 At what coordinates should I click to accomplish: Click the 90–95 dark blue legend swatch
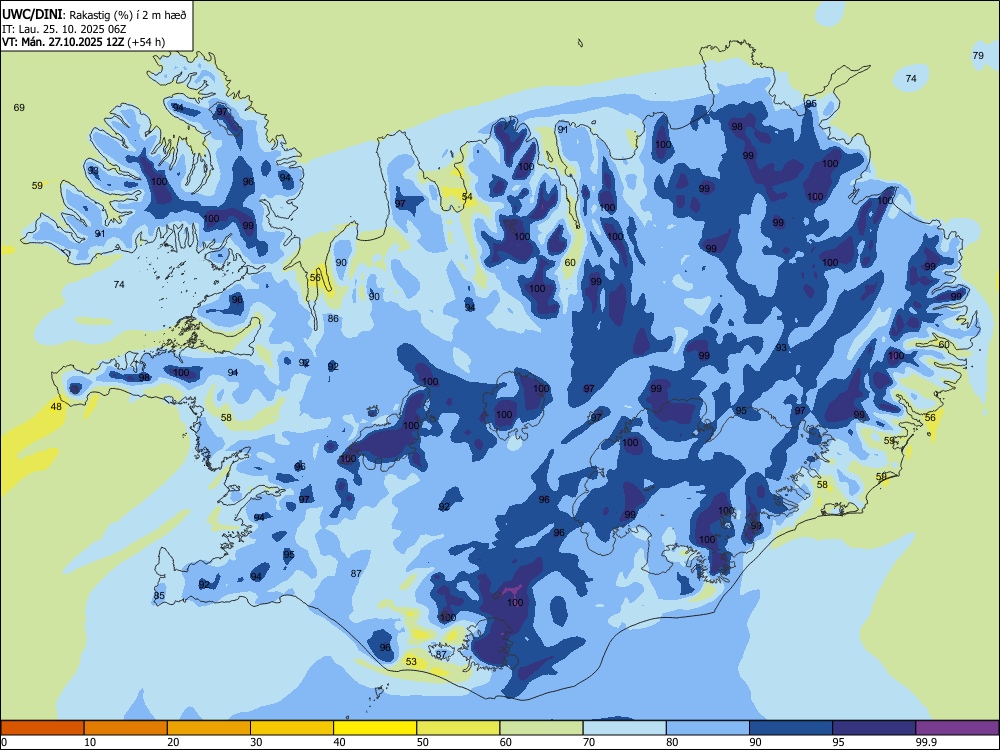click(791, 728)
